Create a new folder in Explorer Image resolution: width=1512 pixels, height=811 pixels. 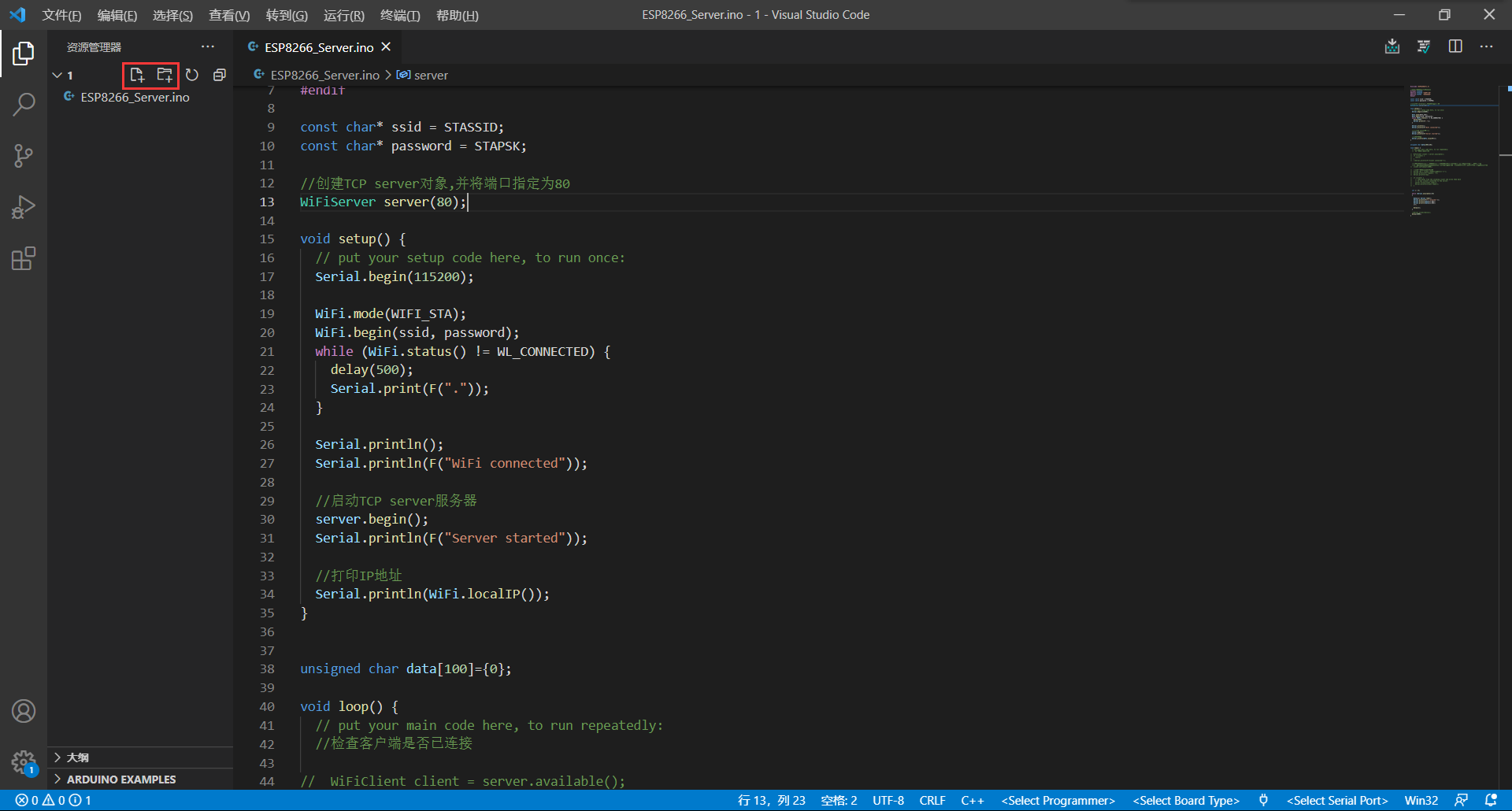click(x=165, y=75)
